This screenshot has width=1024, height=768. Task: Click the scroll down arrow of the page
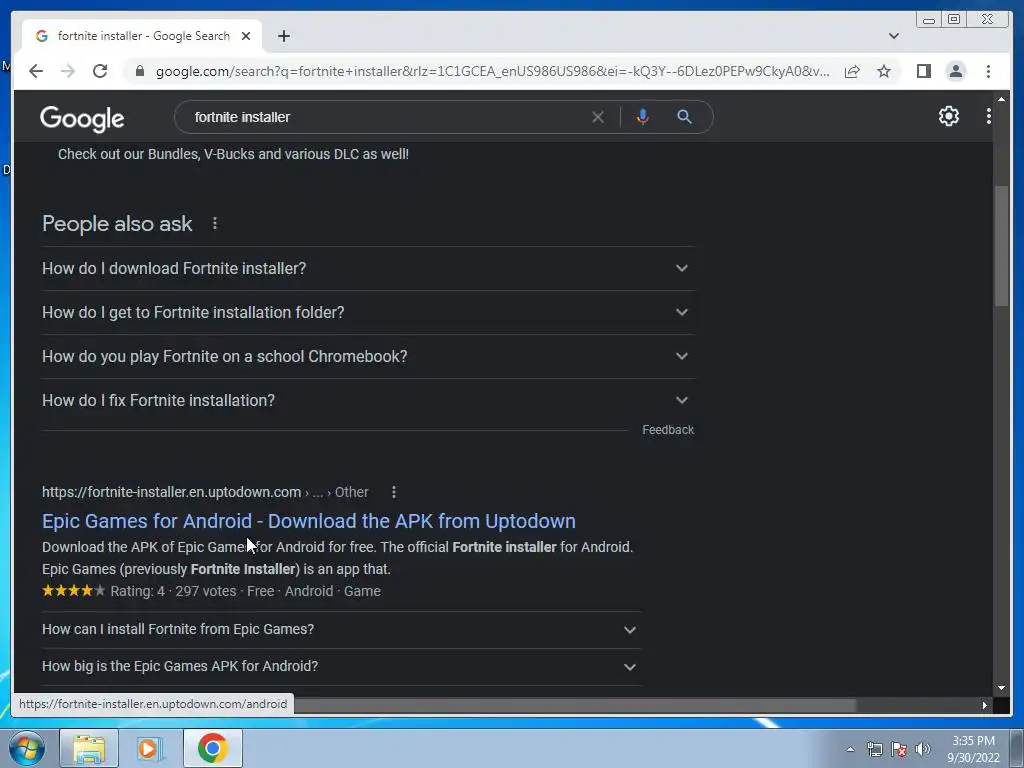coord(1001,688)
